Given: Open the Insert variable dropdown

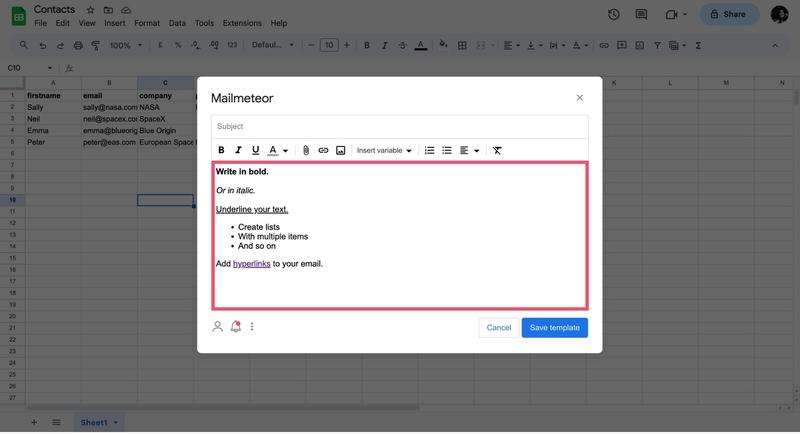Looking at the screenshot, I should tap(384, 150).
